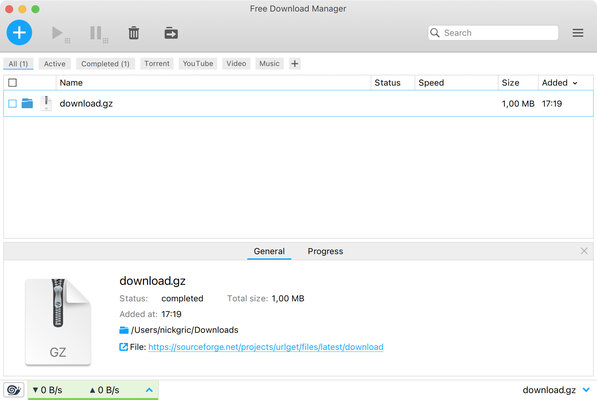597x400 pixels.
Task: Switch to the Progress tab
Action: click(325, 251)
